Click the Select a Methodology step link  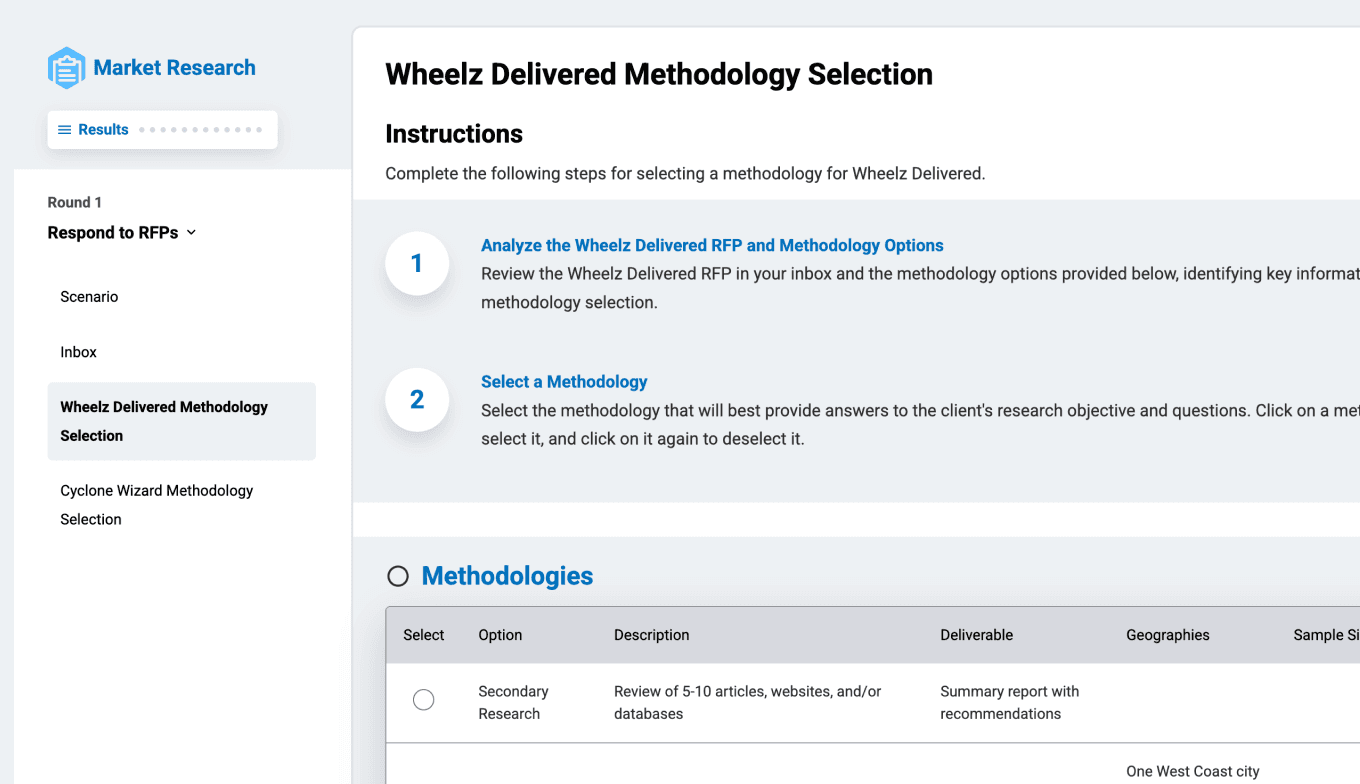[564, 382]
